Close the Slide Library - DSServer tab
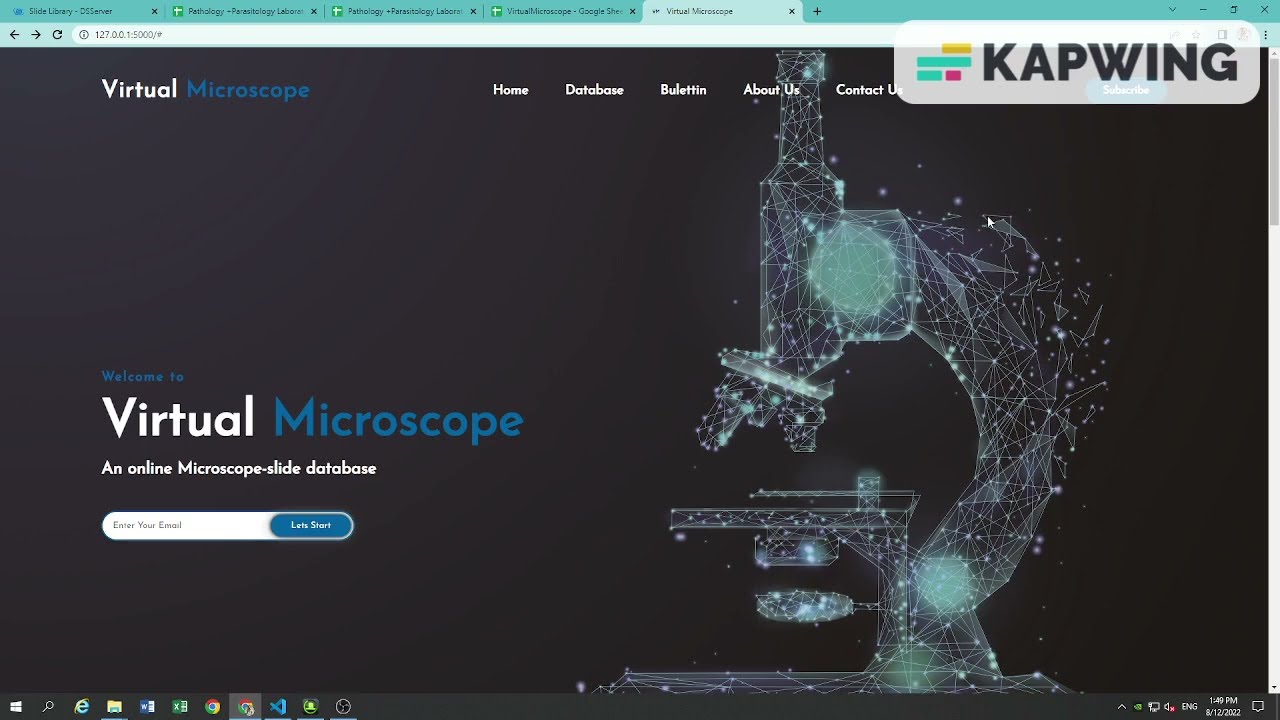The image size is (1280, 720). [x=154, y=11]
